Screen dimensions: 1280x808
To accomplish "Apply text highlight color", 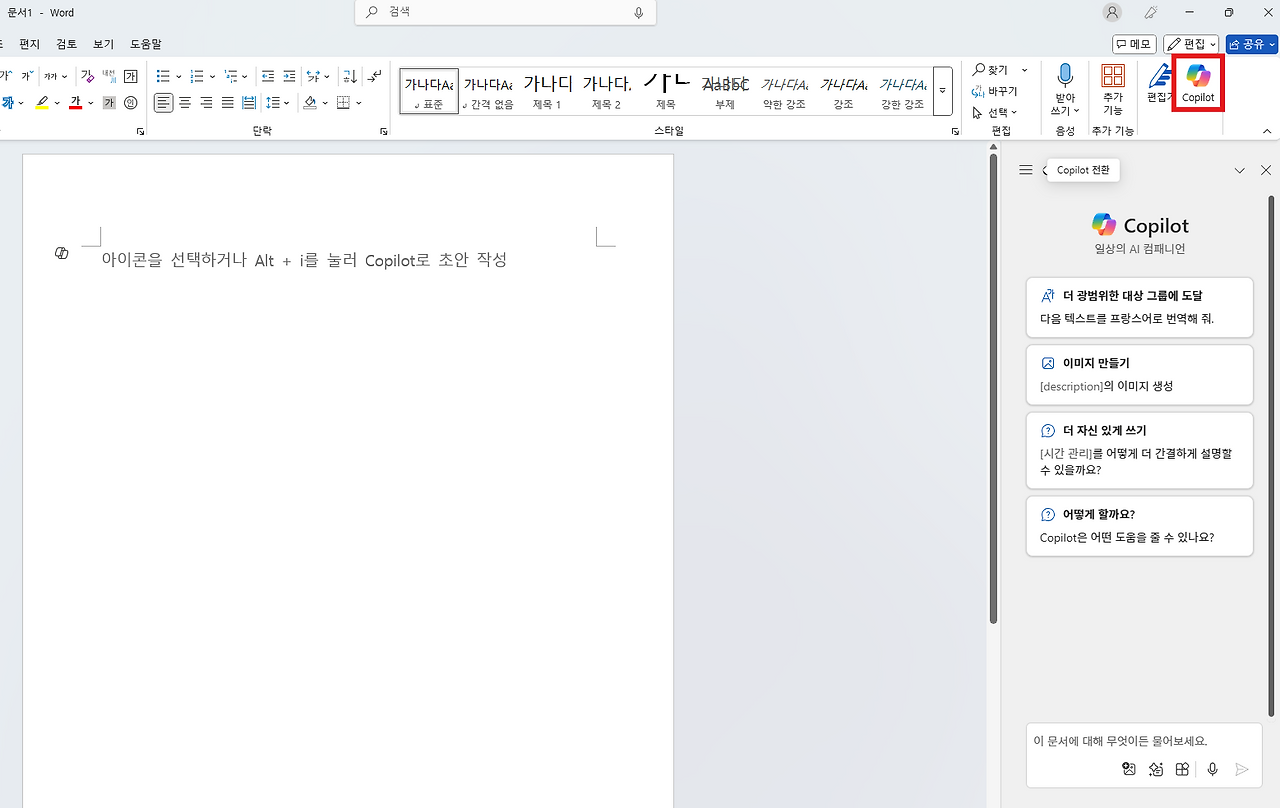I will (x=42, y=102).
